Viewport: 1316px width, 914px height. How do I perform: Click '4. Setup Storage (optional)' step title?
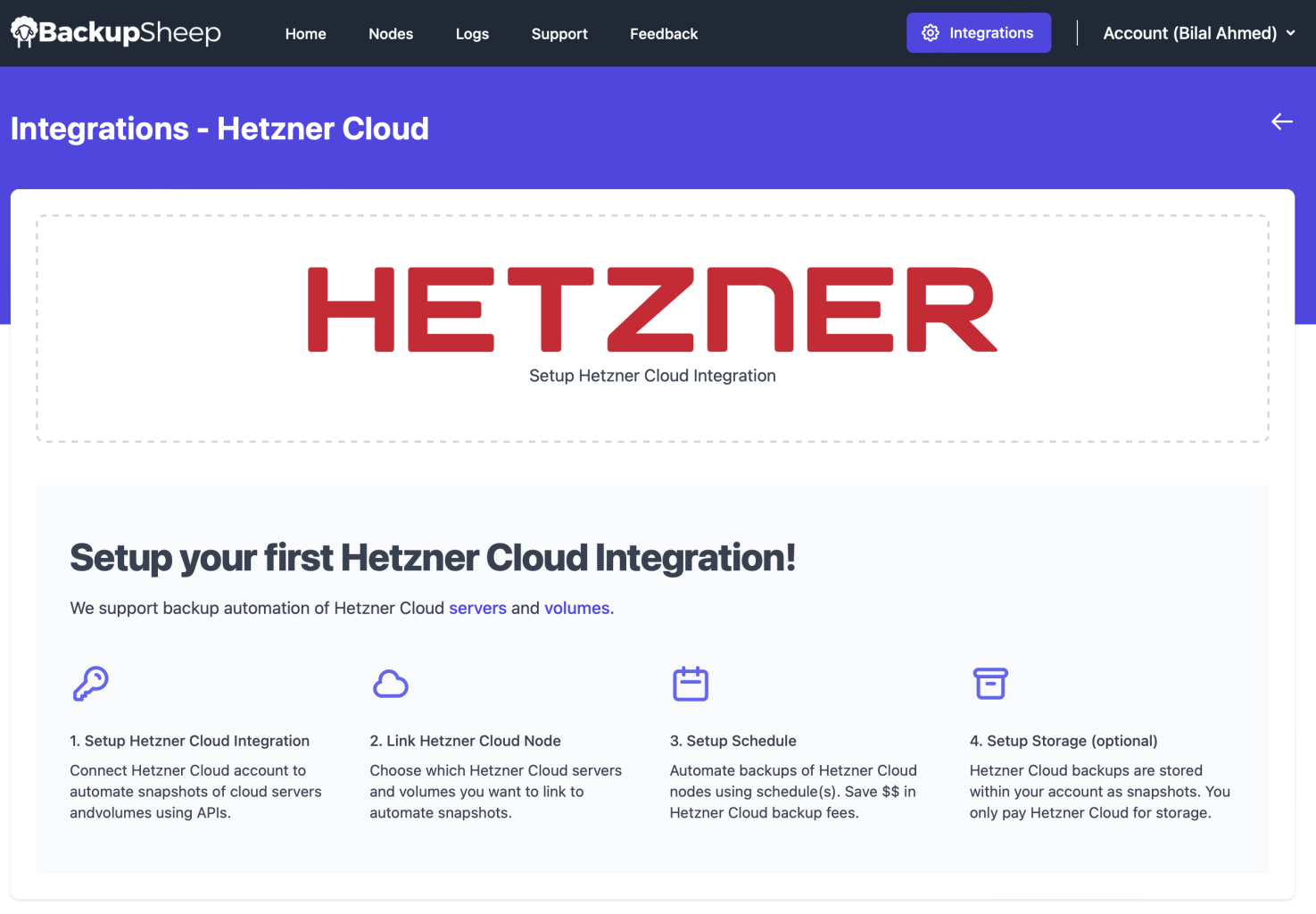[1064, 741]
